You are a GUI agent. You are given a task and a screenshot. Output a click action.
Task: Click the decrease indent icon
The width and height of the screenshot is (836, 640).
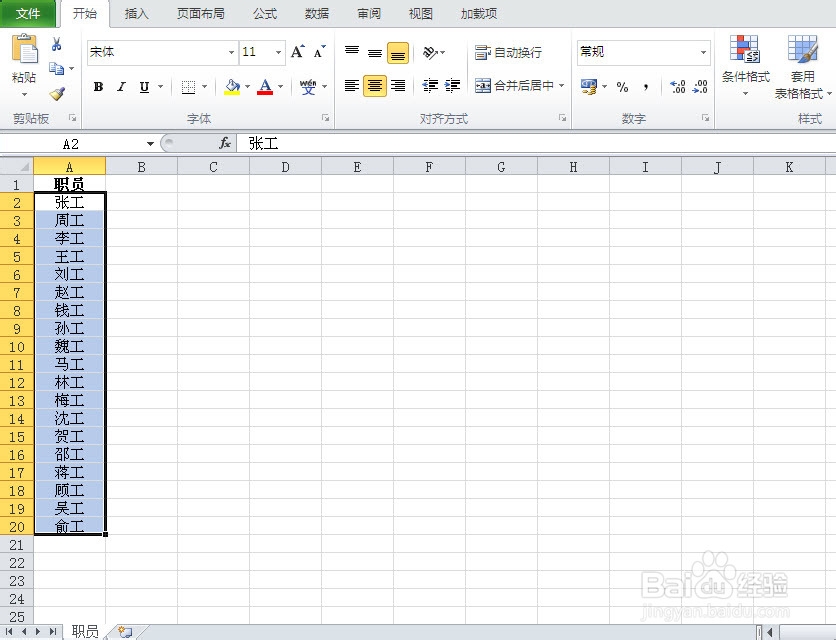point(430,85)
